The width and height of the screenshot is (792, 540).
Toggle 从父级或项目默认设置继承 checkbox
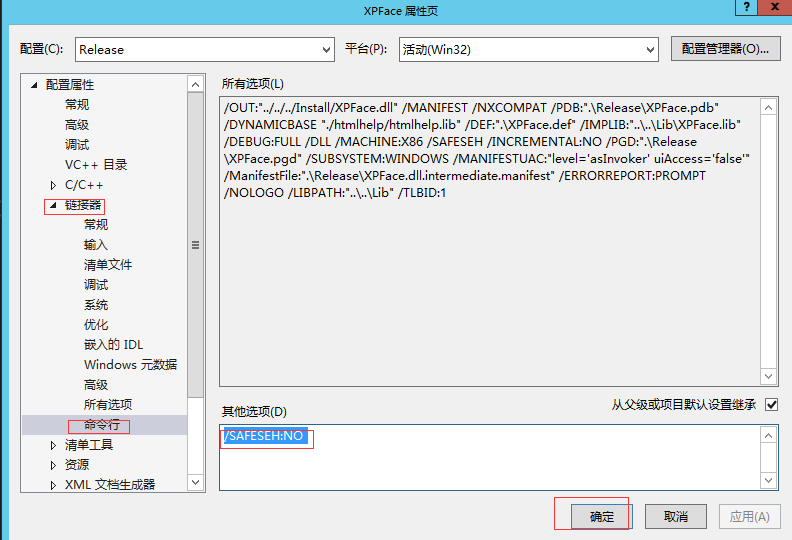tap(771, 405)
